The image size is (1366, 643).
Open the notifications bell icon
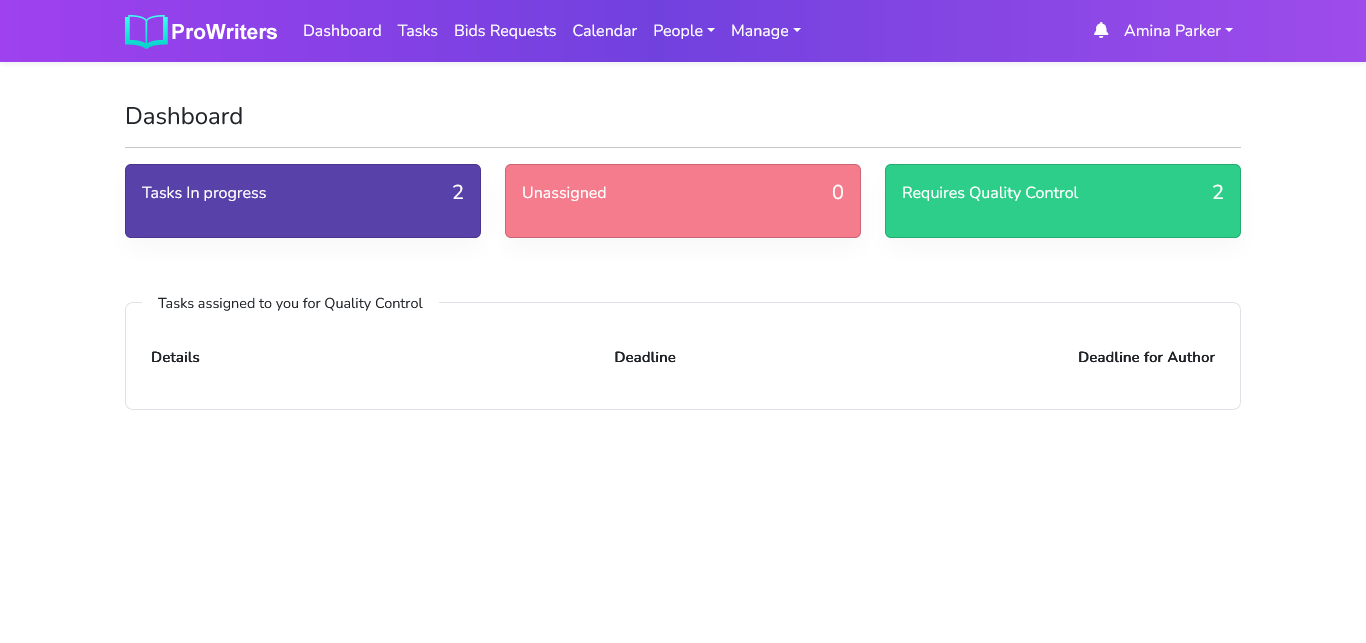click(x=1101, y=30)
